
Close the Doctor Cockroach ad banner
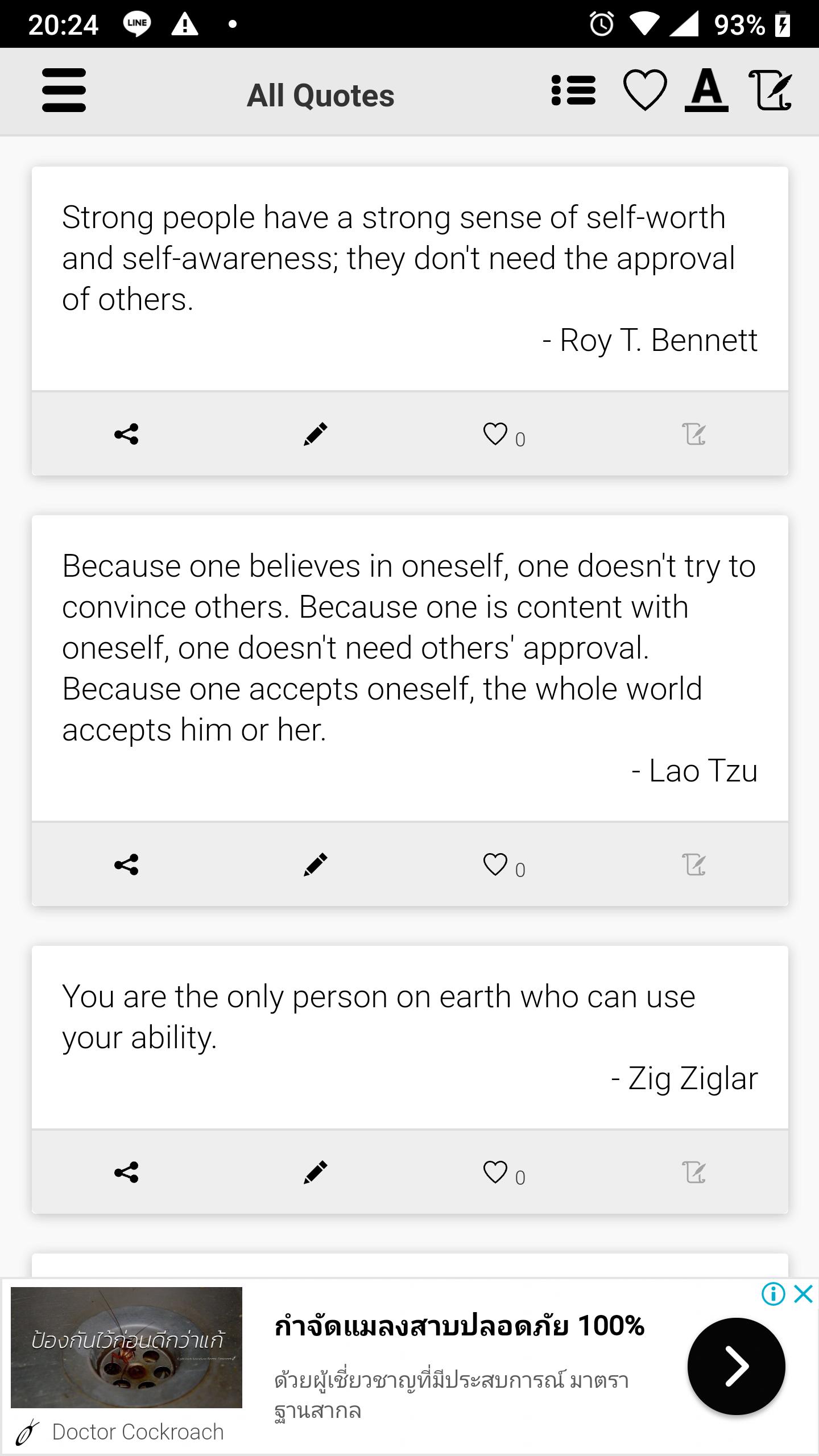[803, 1294]
